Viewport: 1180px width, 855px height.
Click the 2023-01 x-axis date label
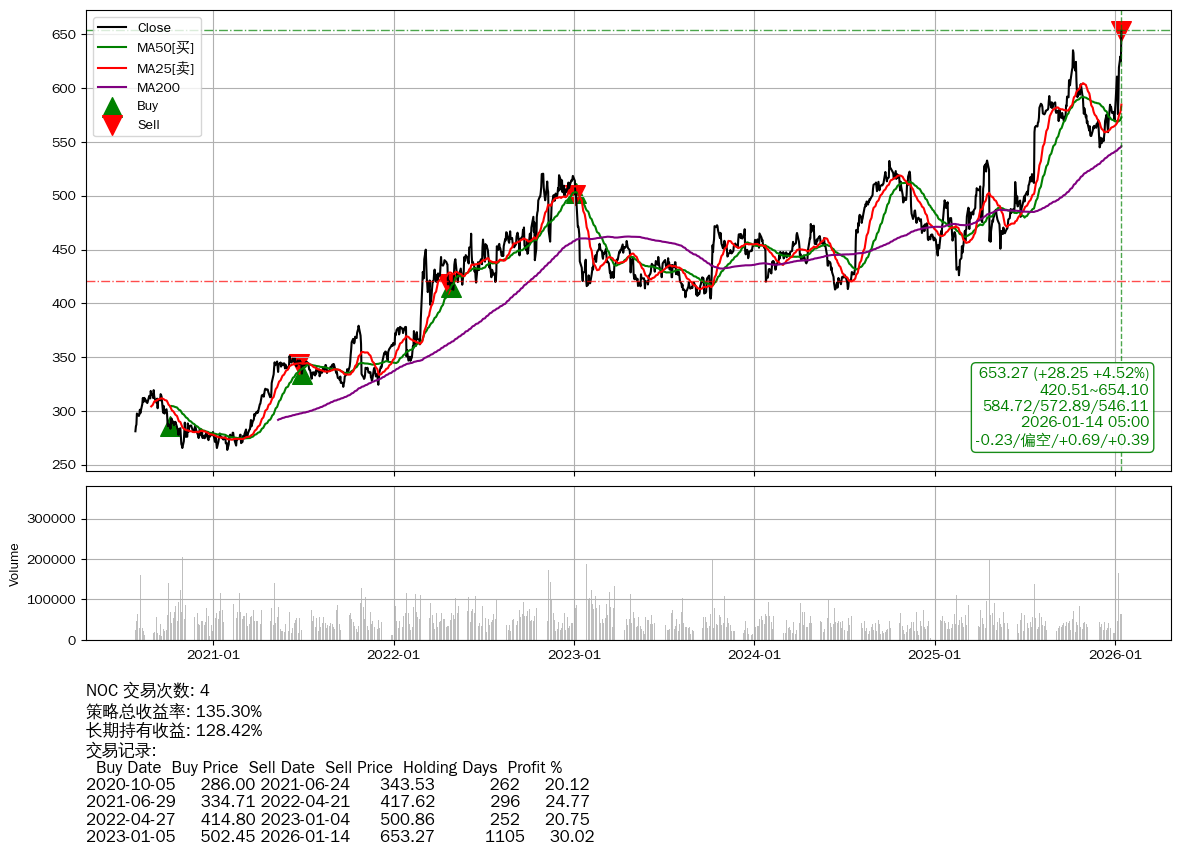(574, 655)
